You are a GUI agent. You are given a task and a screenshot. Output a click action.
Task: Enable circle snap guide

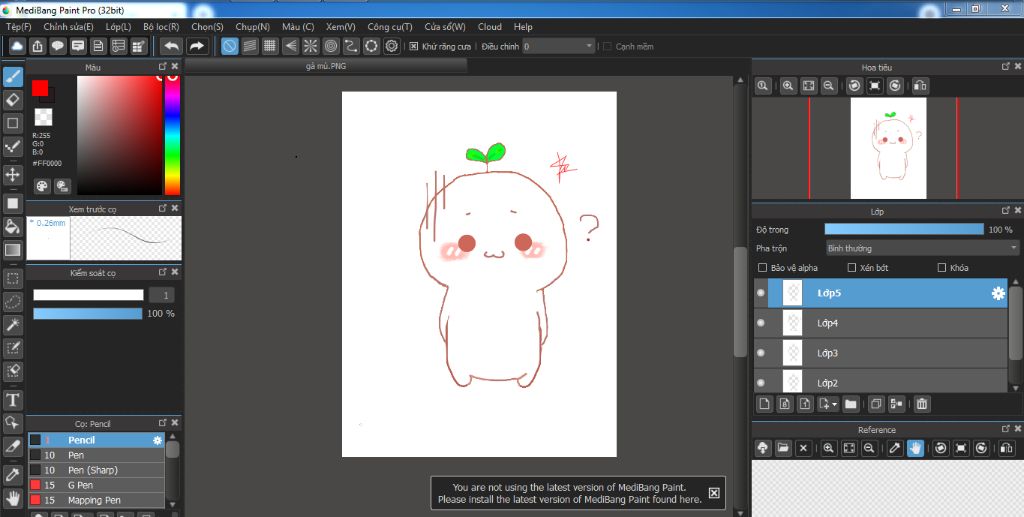tap(330, 46)
